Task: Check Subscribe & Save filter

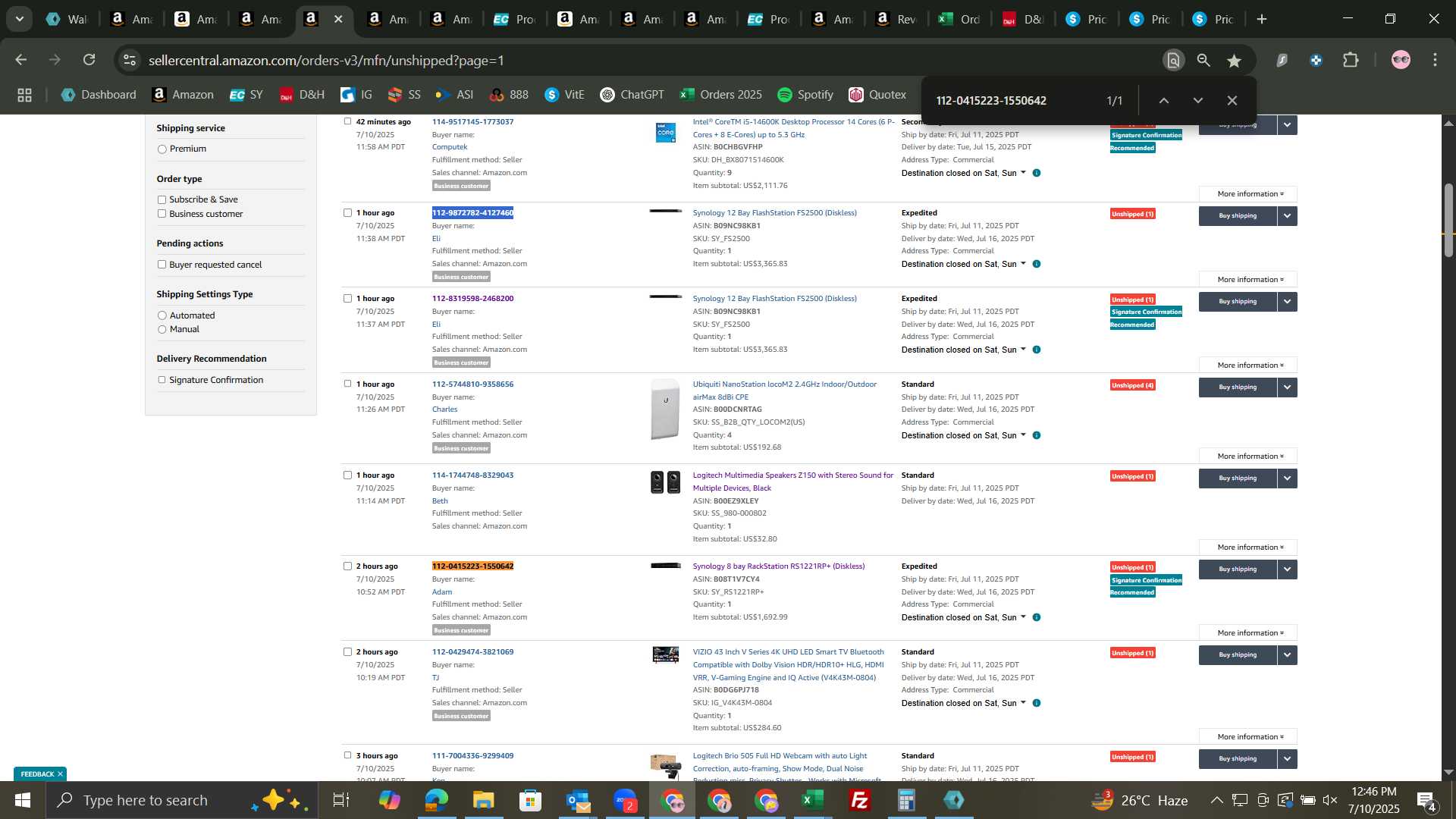Action: tap(162, 199)
